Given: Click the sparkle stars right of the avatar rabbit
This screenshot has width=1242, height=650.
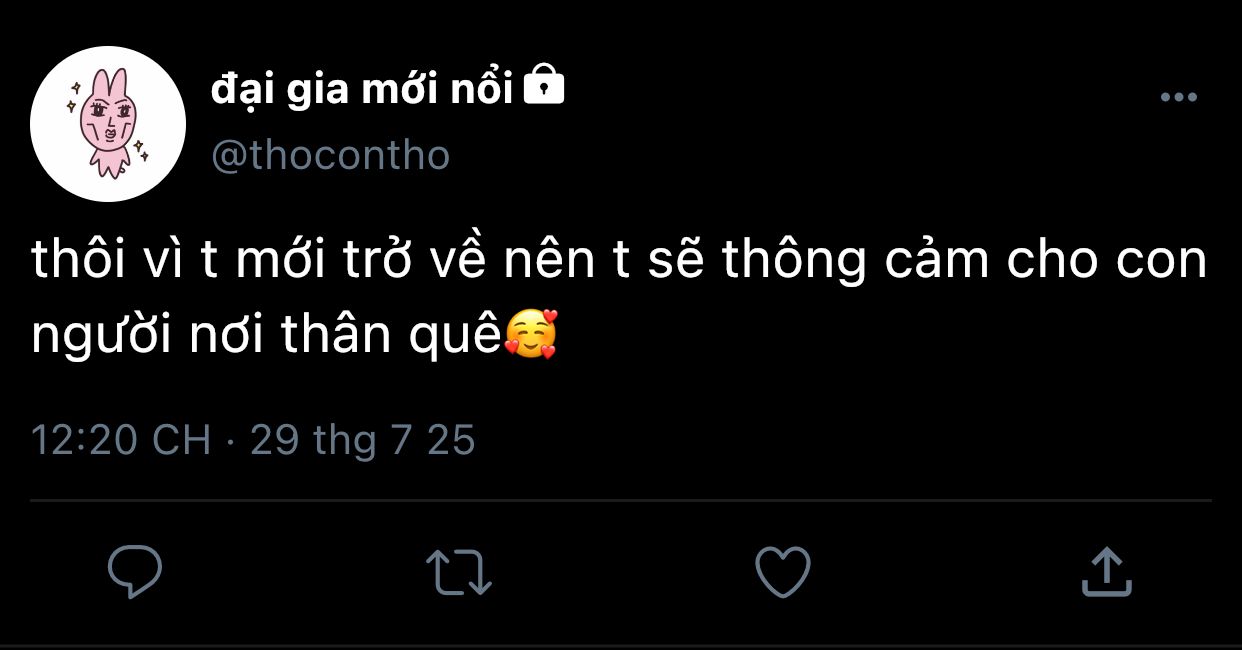Looking at the screenshot, I should [142, 149].
